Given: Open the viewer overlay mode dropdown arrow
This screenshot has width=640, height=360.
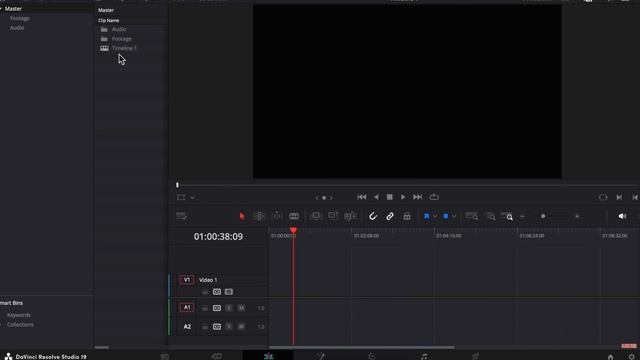Looking at the screenshot, I should 192,198.
